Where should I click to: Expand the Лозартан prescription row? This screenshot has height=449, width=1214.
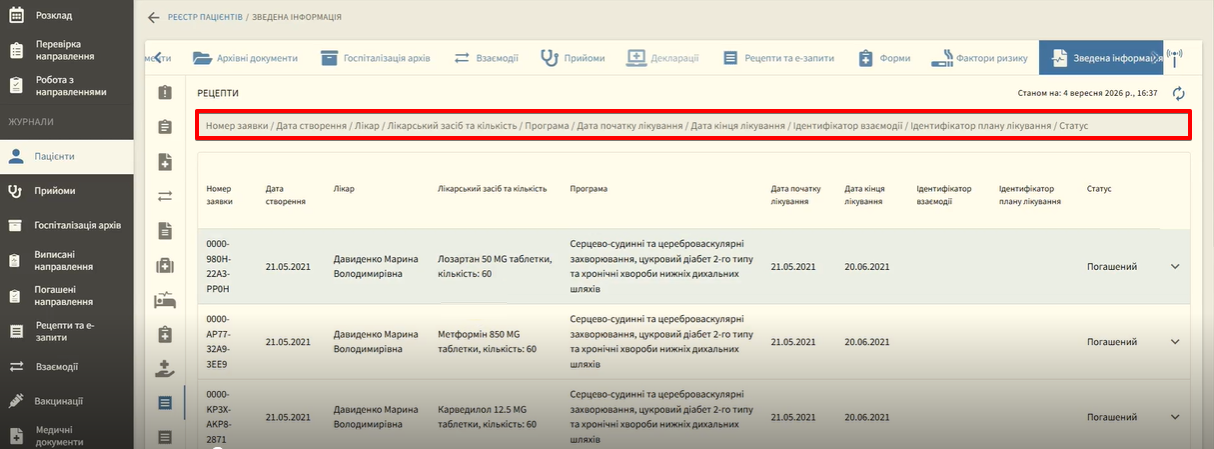tap(1175, 266)
